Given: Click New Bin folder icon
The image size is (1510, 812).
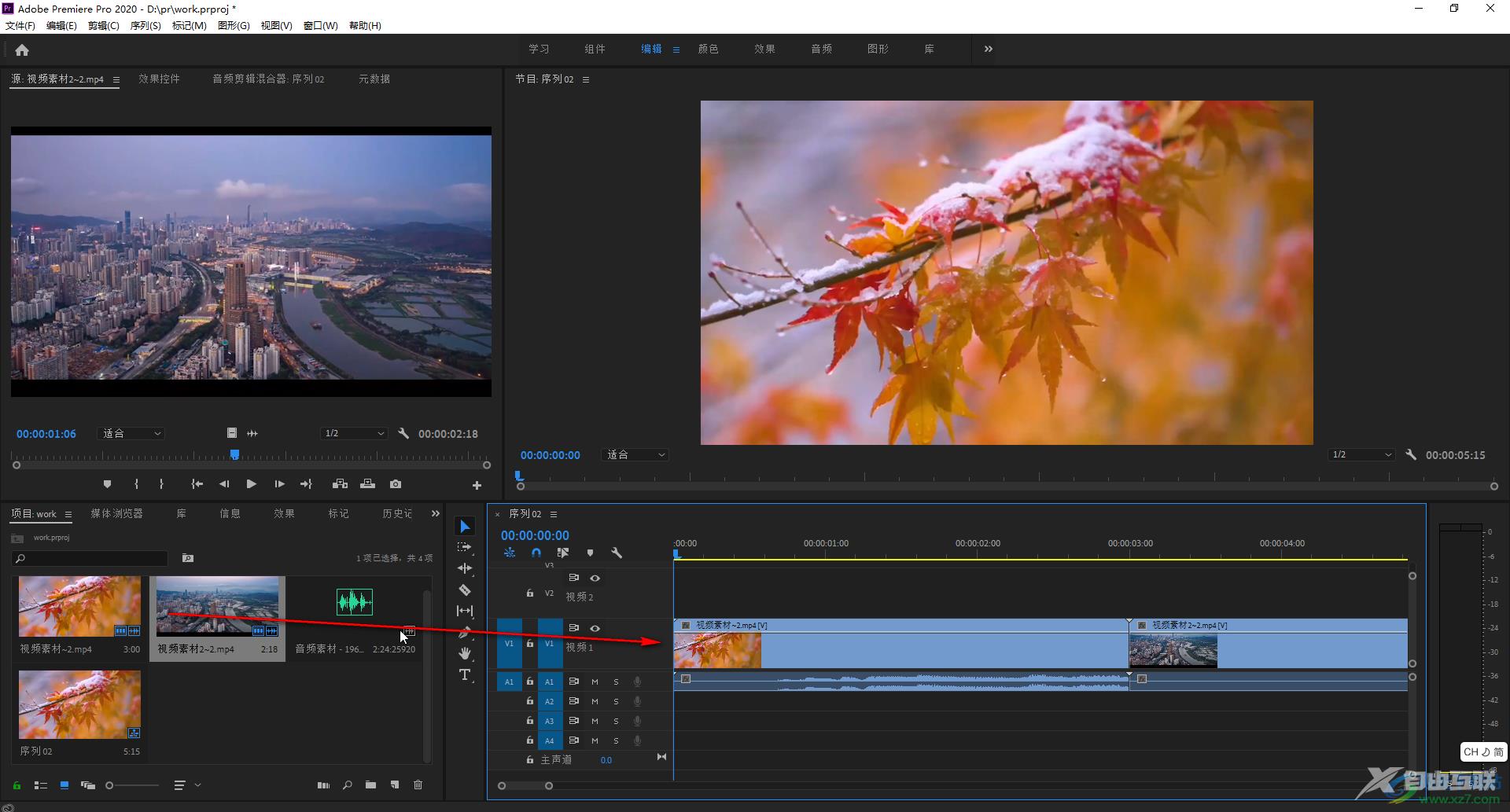Looking at the screenshot, I should pos(370,784).
